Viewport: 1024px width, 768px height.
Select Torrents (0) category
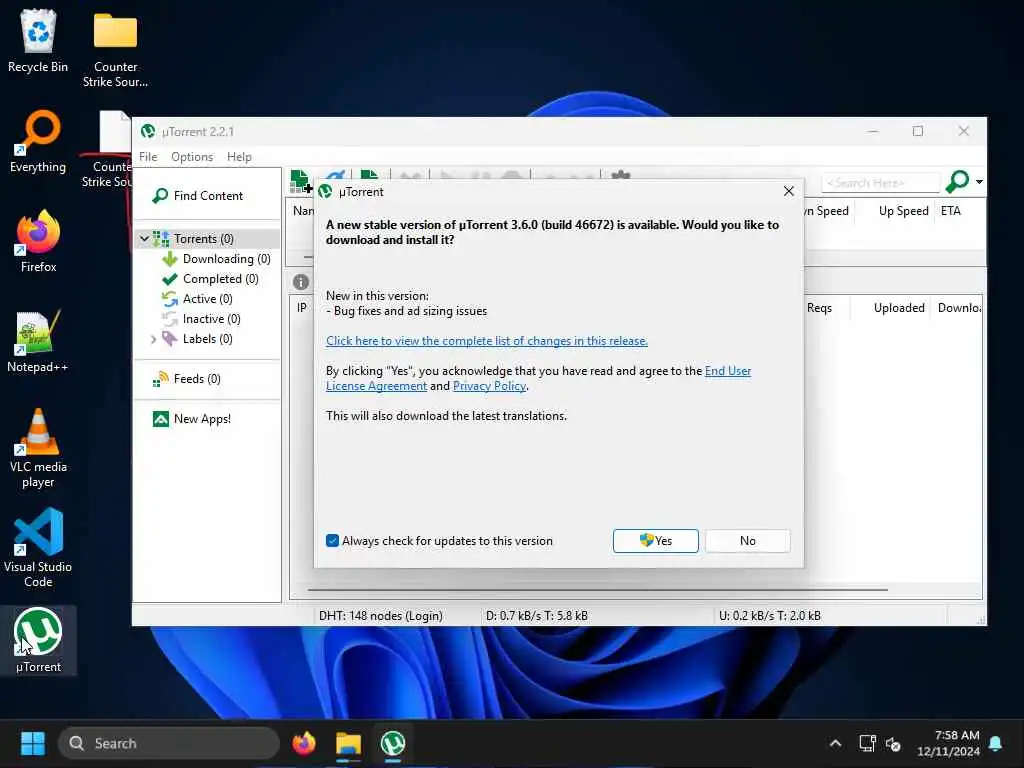(203, 239)
